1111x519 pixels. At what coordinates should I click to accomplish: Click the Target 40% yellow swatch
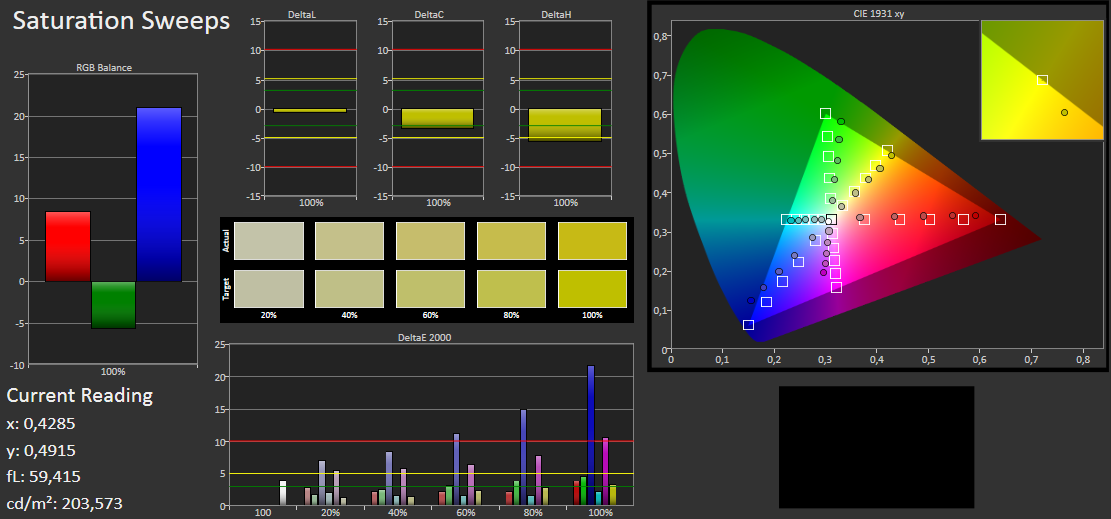[349, 289]
